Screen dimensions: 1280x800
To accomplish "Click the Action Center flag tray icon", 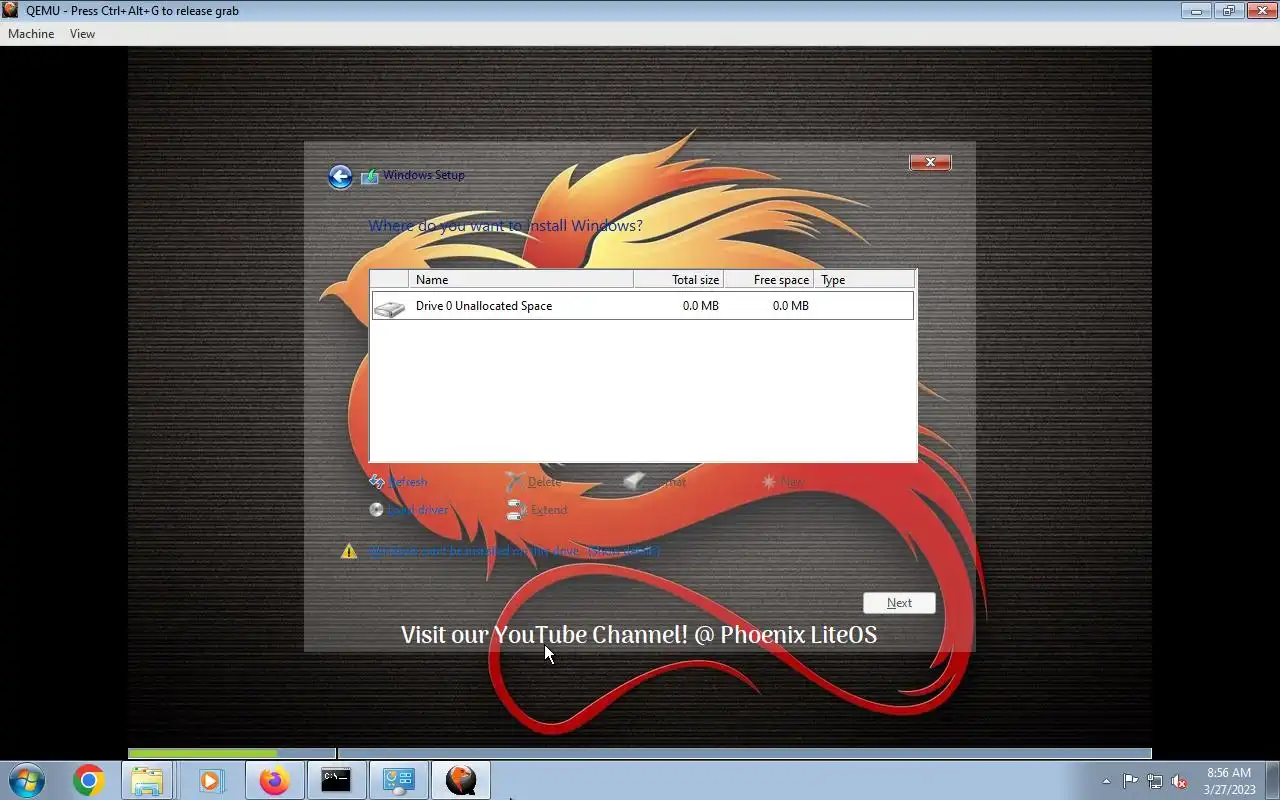I will point(1130,781).
